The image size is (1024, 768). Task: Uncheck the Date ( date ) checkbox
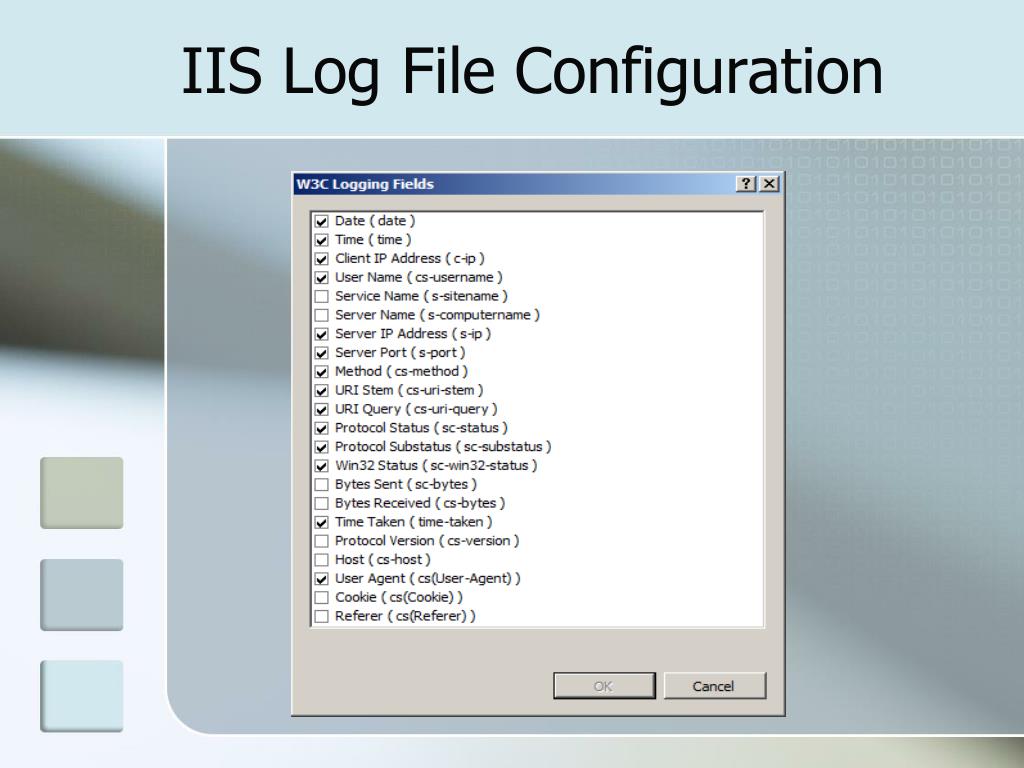click(321, 221)
